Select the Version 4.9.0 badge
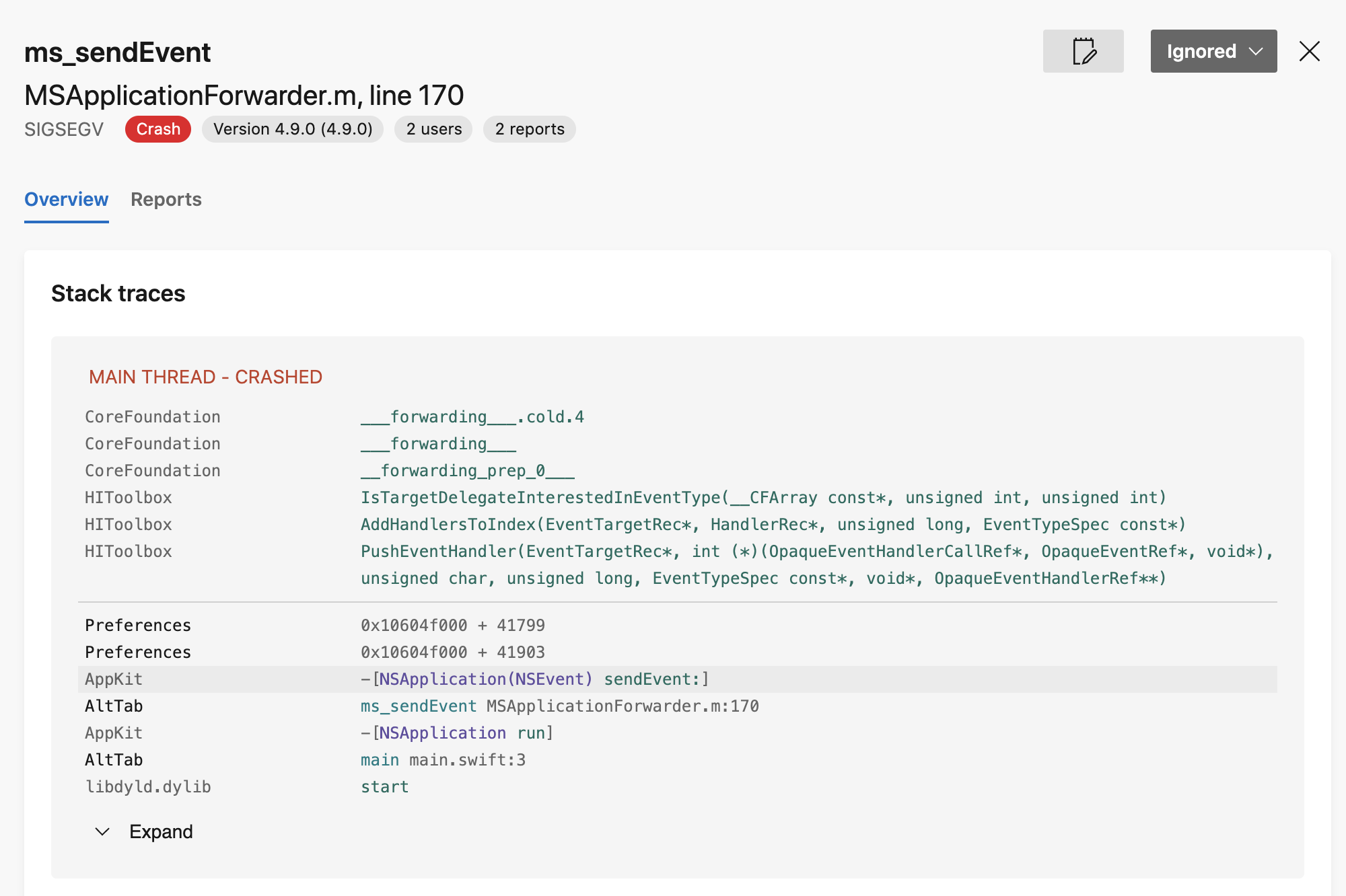This screenshot has height=896, width=1346. [x=292, y=129]
